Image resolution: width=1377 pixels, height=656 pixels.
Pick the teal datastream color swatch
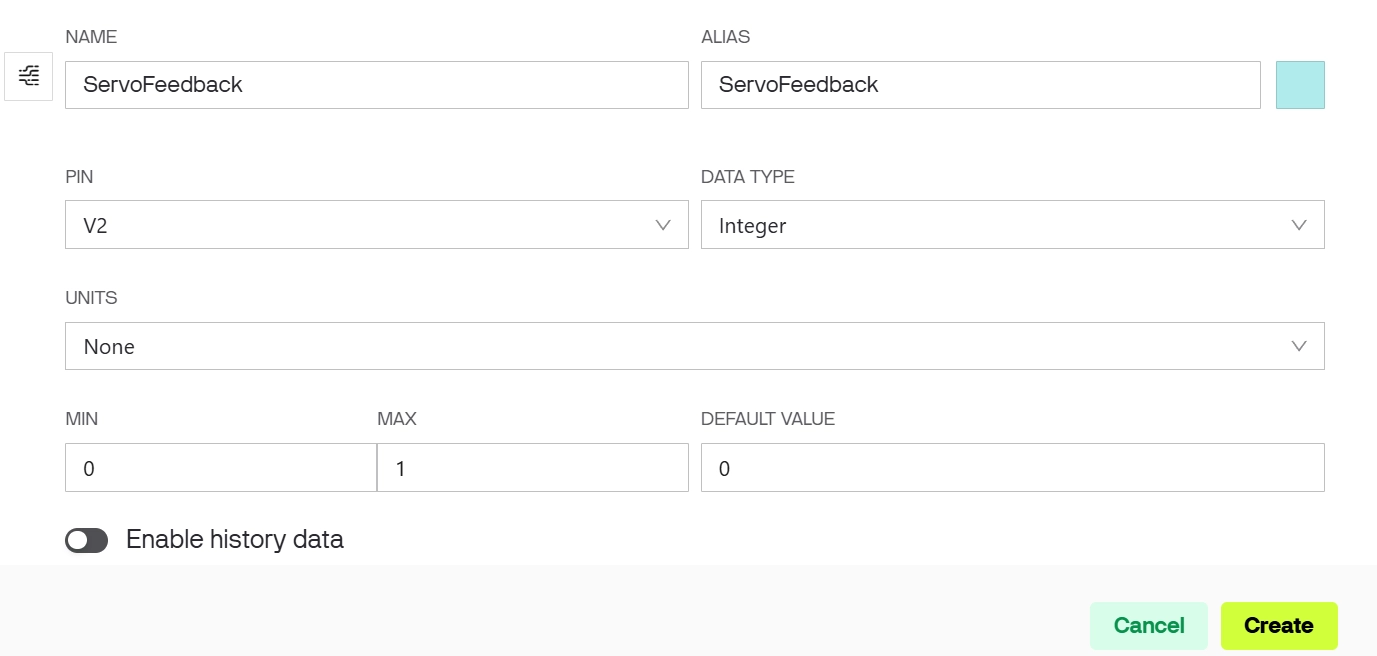1300,85
